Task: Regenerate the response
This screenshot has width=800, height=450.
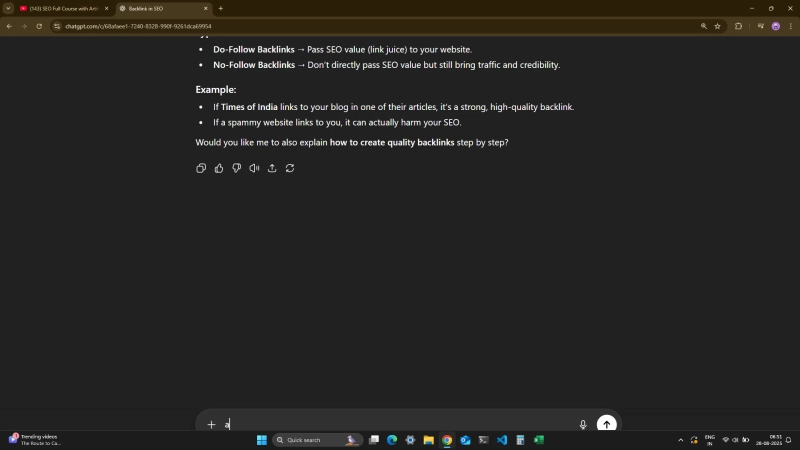Action: tap(290, 168)
